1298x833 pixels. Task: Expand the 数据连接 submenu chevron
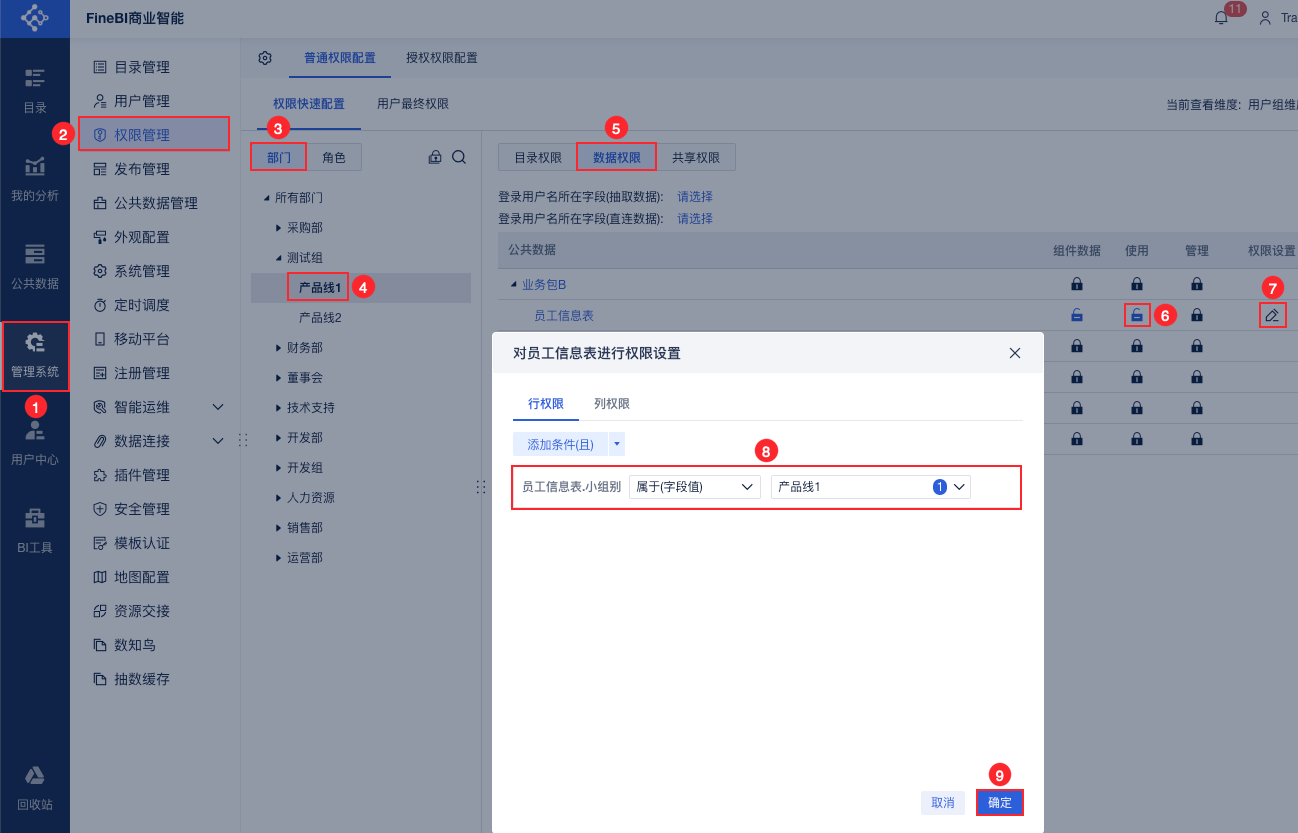point(218,441)
